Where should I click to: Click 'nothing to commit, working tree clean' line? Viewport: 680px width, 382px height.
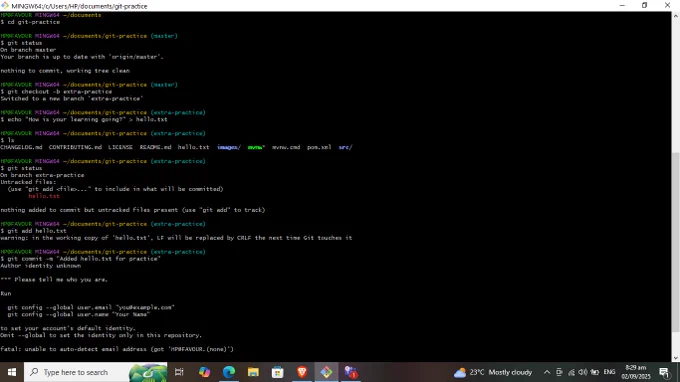coord(65,71)
